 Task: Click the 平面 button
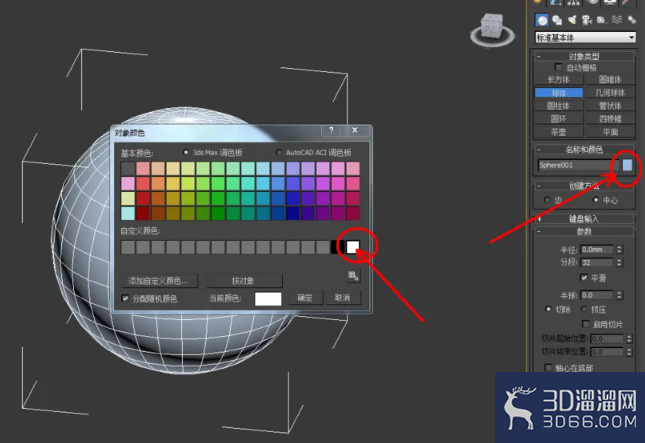tap(610, 132)
